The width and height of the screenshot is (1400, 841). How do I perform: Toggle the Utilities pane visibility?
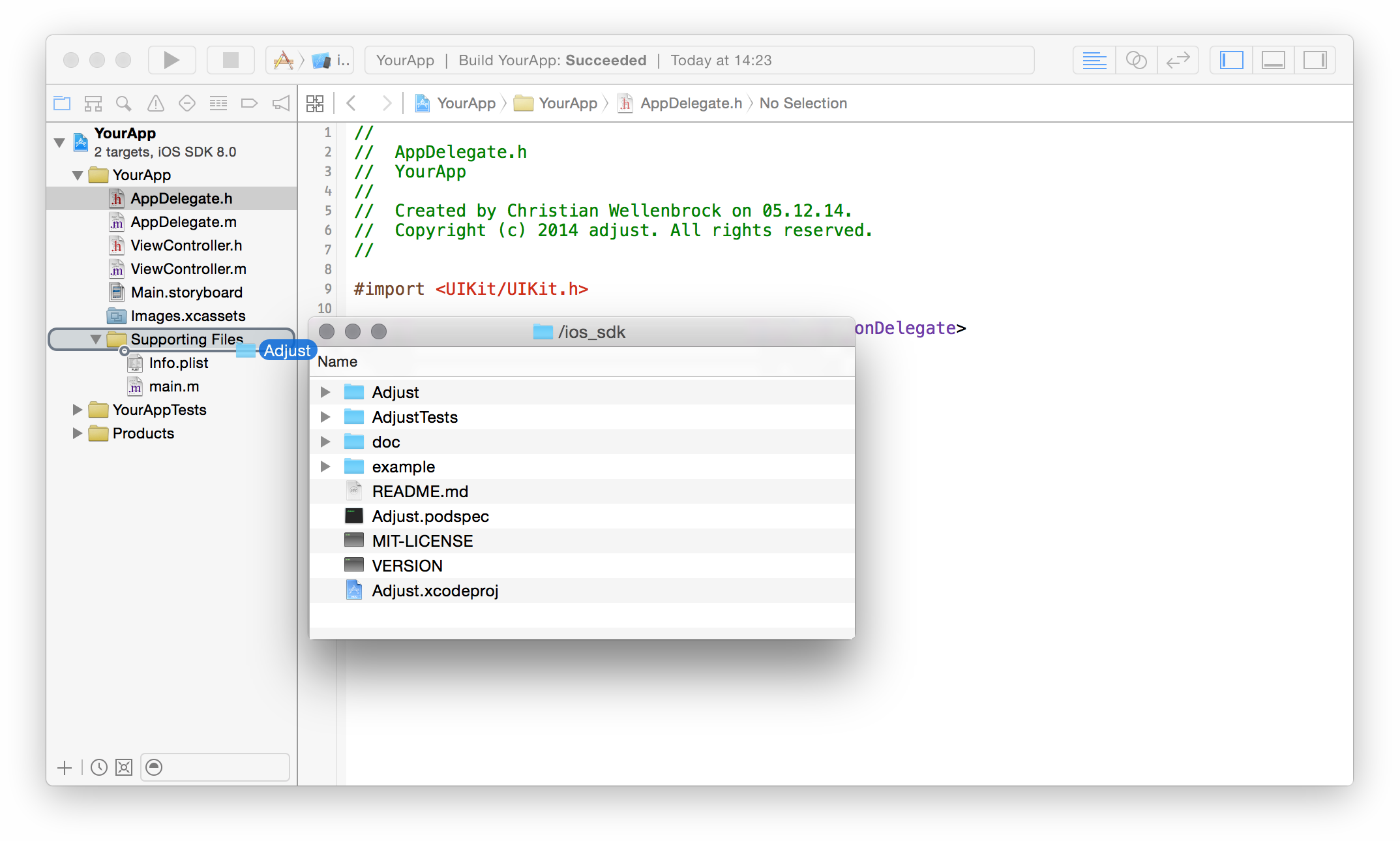[x=1315, y=60]
